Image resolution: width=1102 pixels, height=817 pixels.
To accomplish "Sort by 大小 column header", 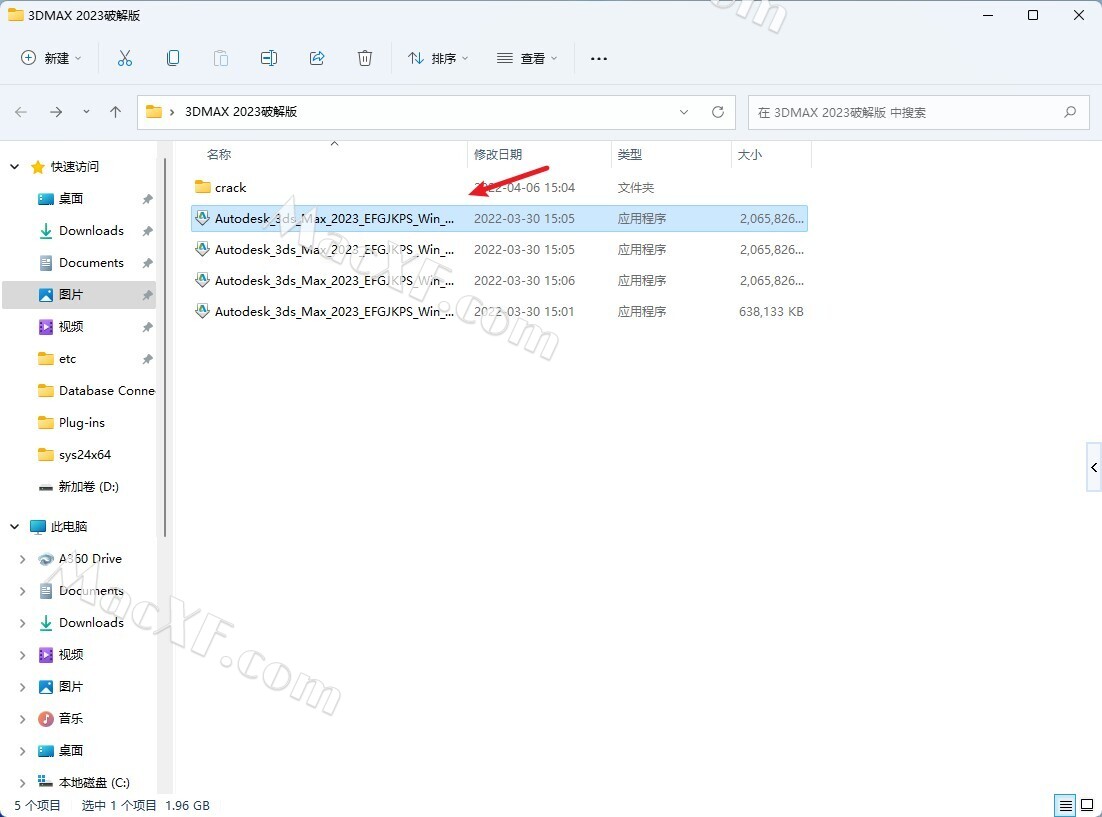I will click(749, 154).
